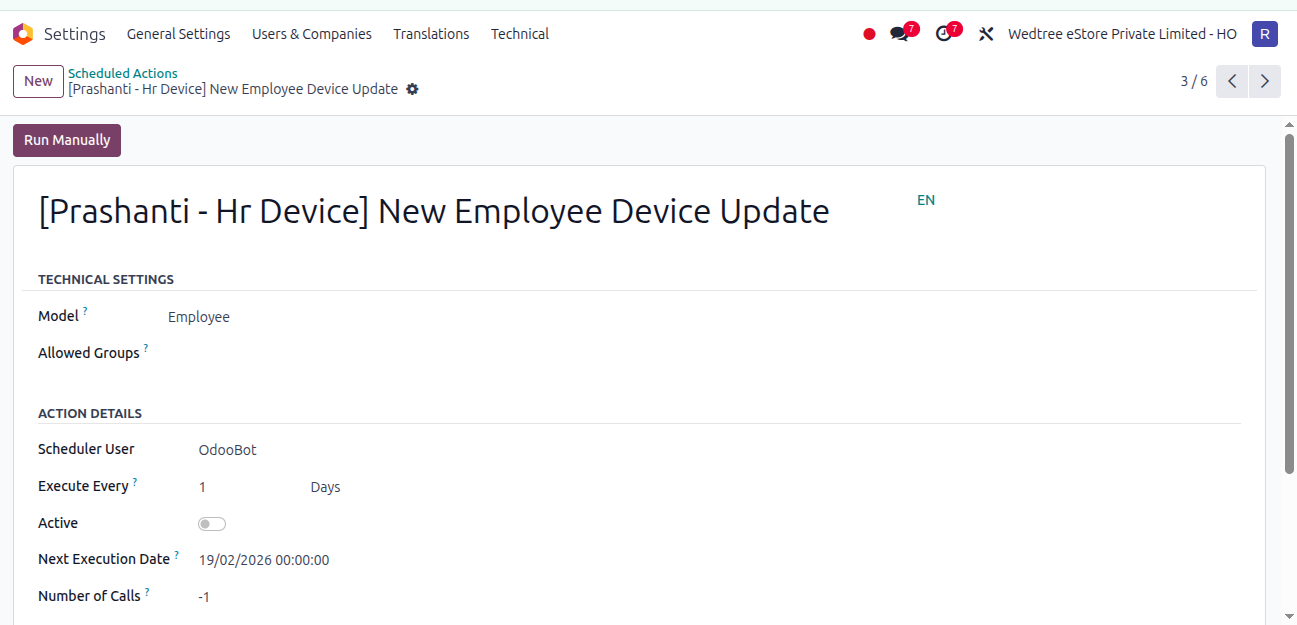Open the chat messages icon
The image size is (1297, 625).
pos(900,34)
